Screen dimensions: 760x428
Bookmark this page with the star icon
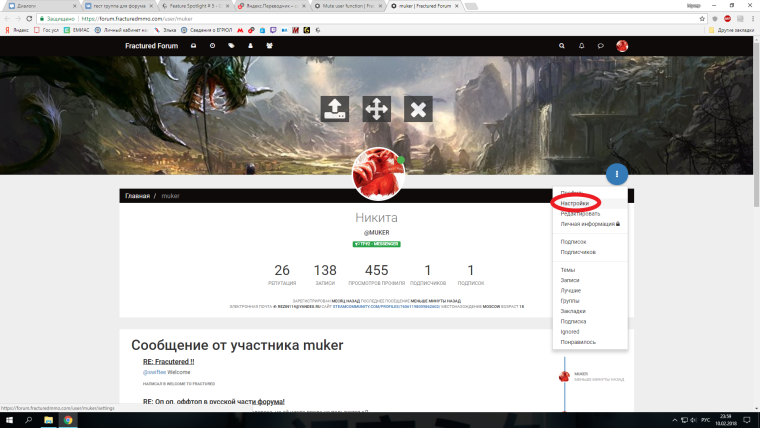pyautogui.click(x=702, y=18)
